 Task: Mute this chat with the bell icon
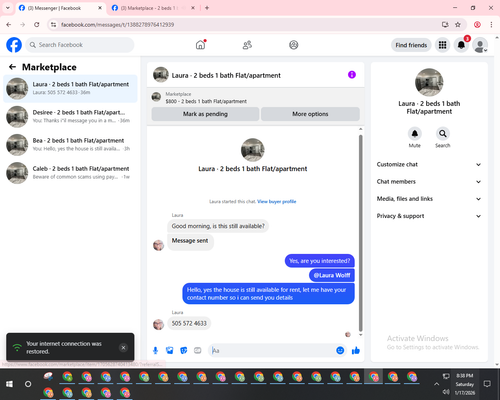415,134
